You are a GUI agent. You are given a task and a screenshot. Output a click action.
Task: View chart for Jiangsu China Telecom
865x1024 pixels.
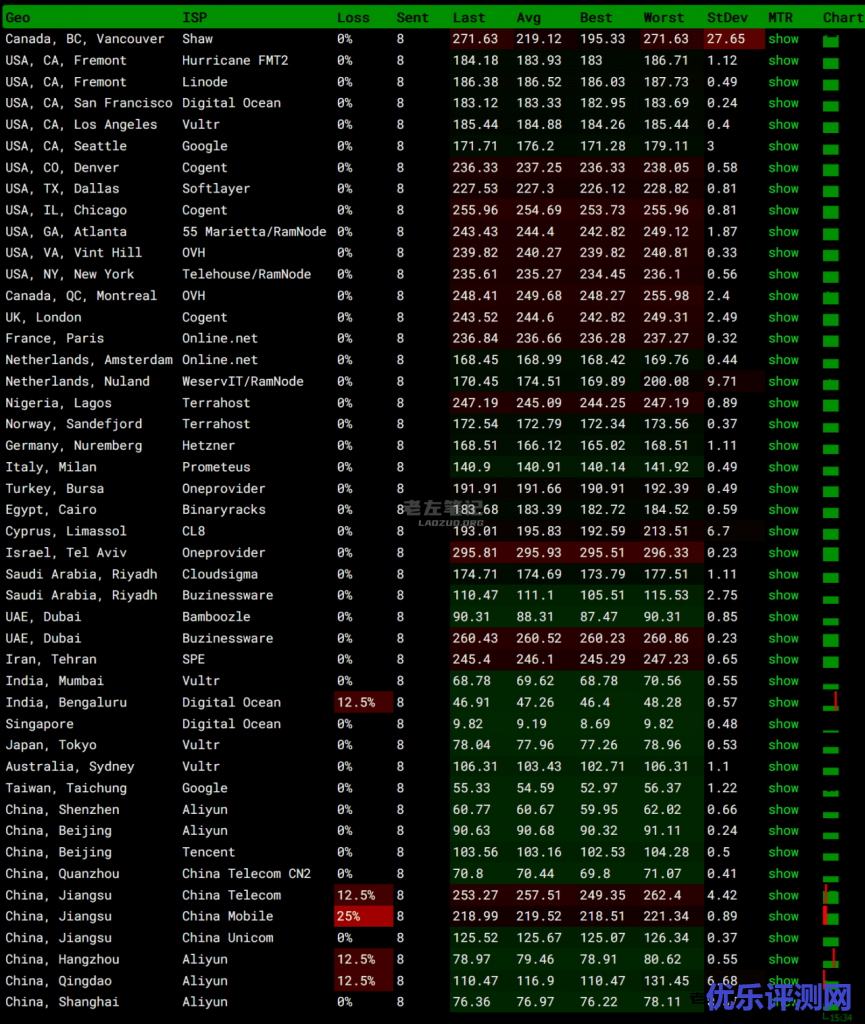point(830,895)
